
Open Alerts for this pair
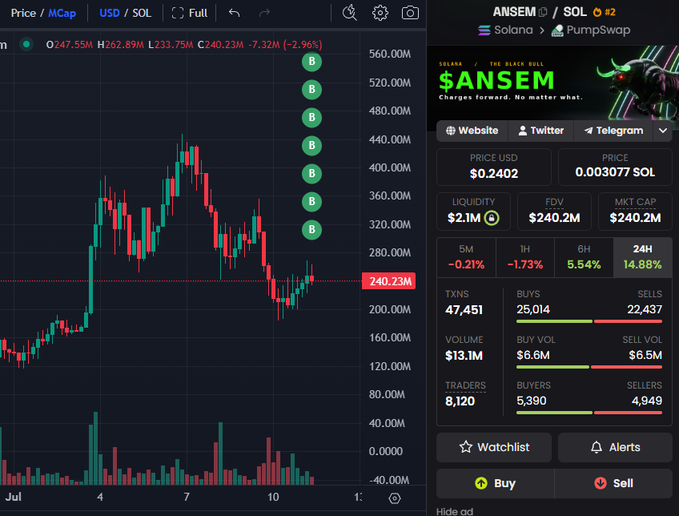pyautogui.click(x=615, y=447)
